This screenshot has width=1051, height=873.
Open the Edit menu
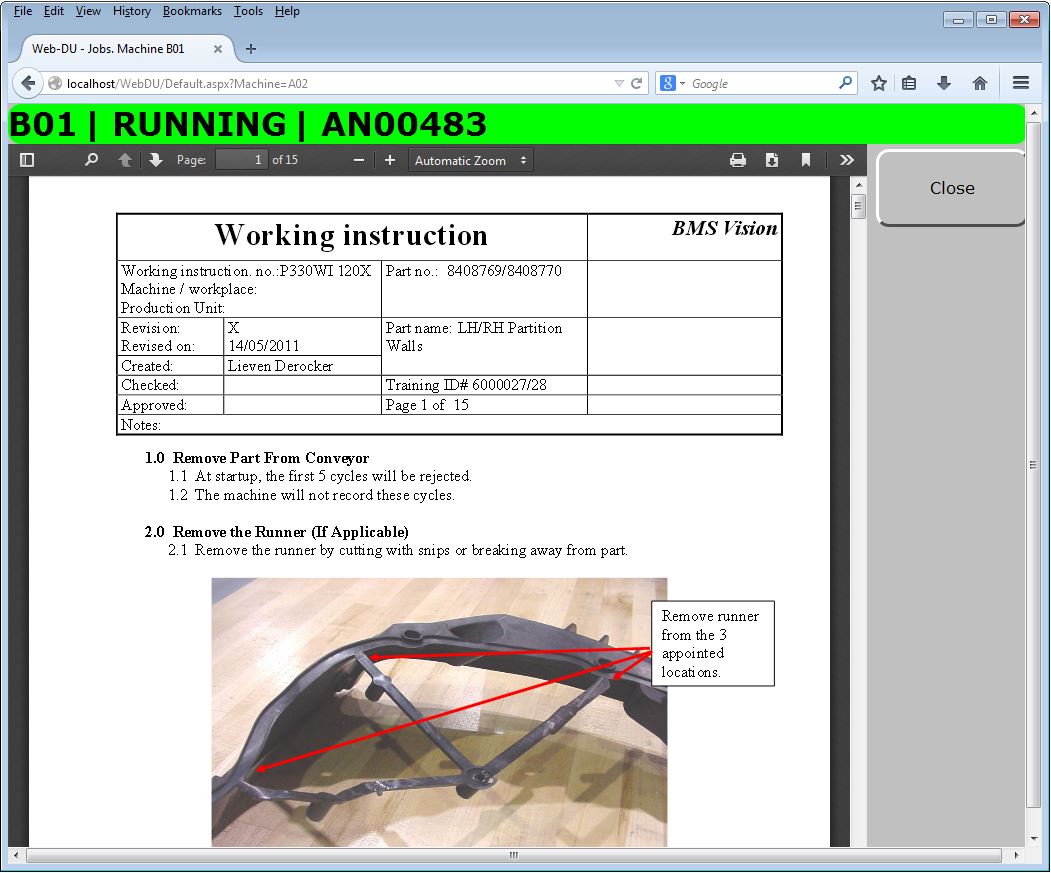54,11
